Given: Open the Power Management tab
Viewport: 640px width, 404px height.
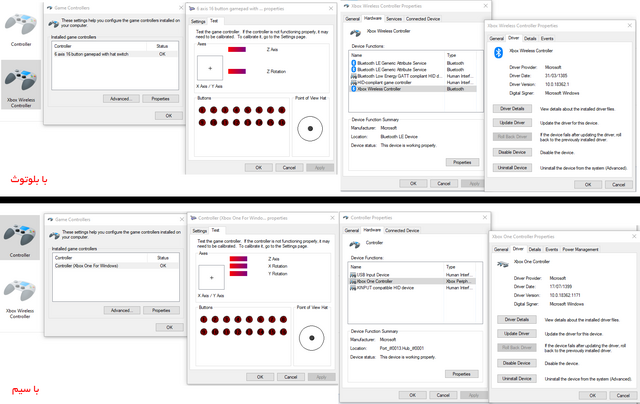Looking at the screenshot, I should point(580,249).
